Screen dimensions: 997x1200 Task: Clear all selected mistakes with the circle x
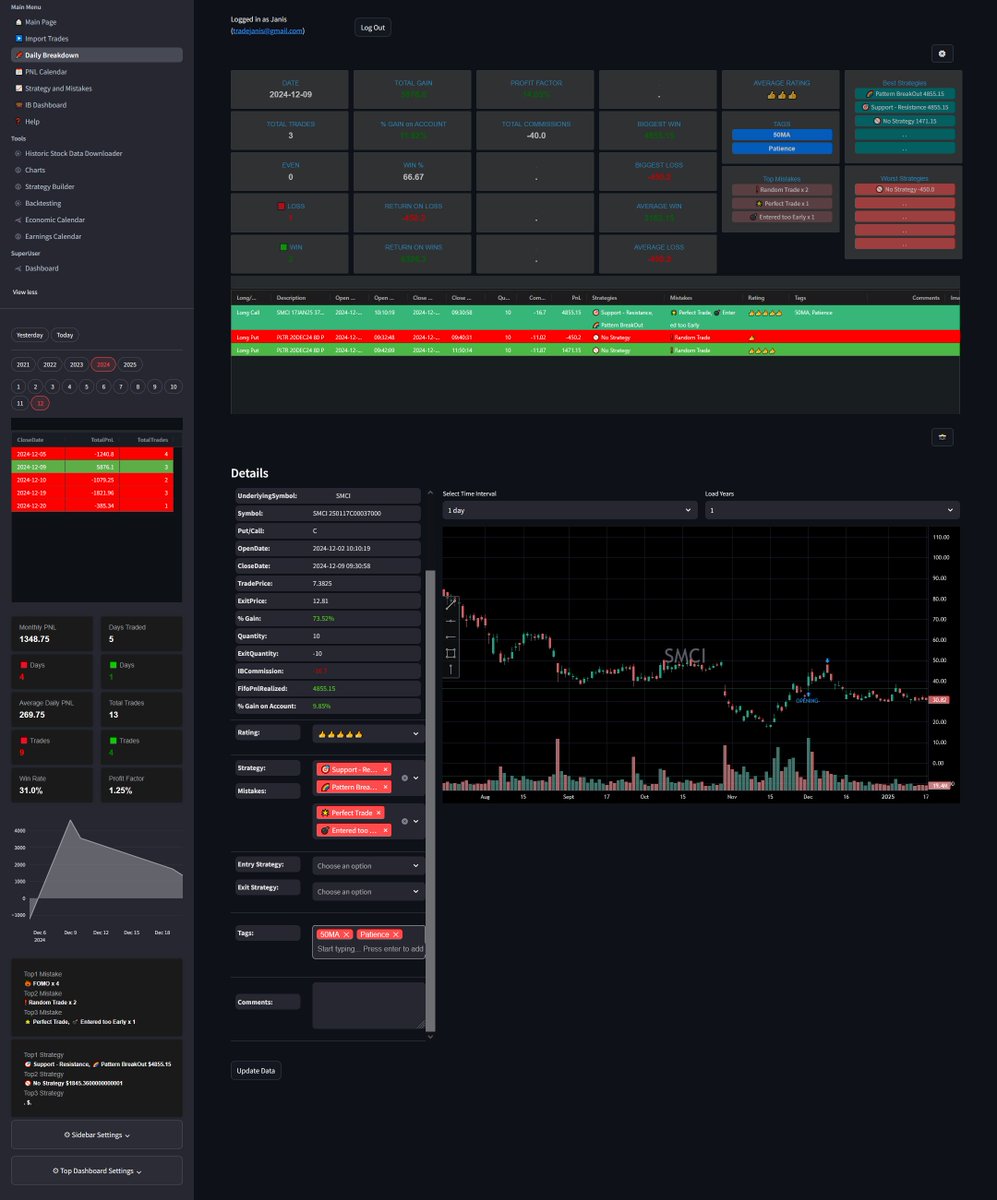[404, 822]
